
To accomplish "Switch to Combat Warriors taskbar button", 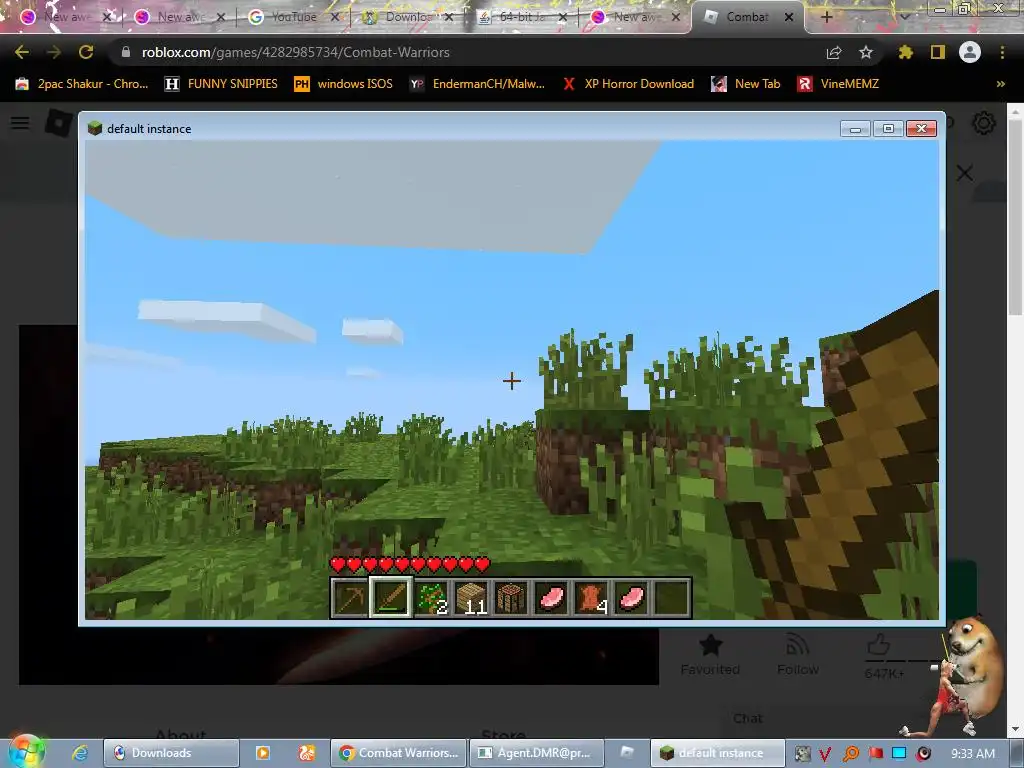I will tap(398, 753).
